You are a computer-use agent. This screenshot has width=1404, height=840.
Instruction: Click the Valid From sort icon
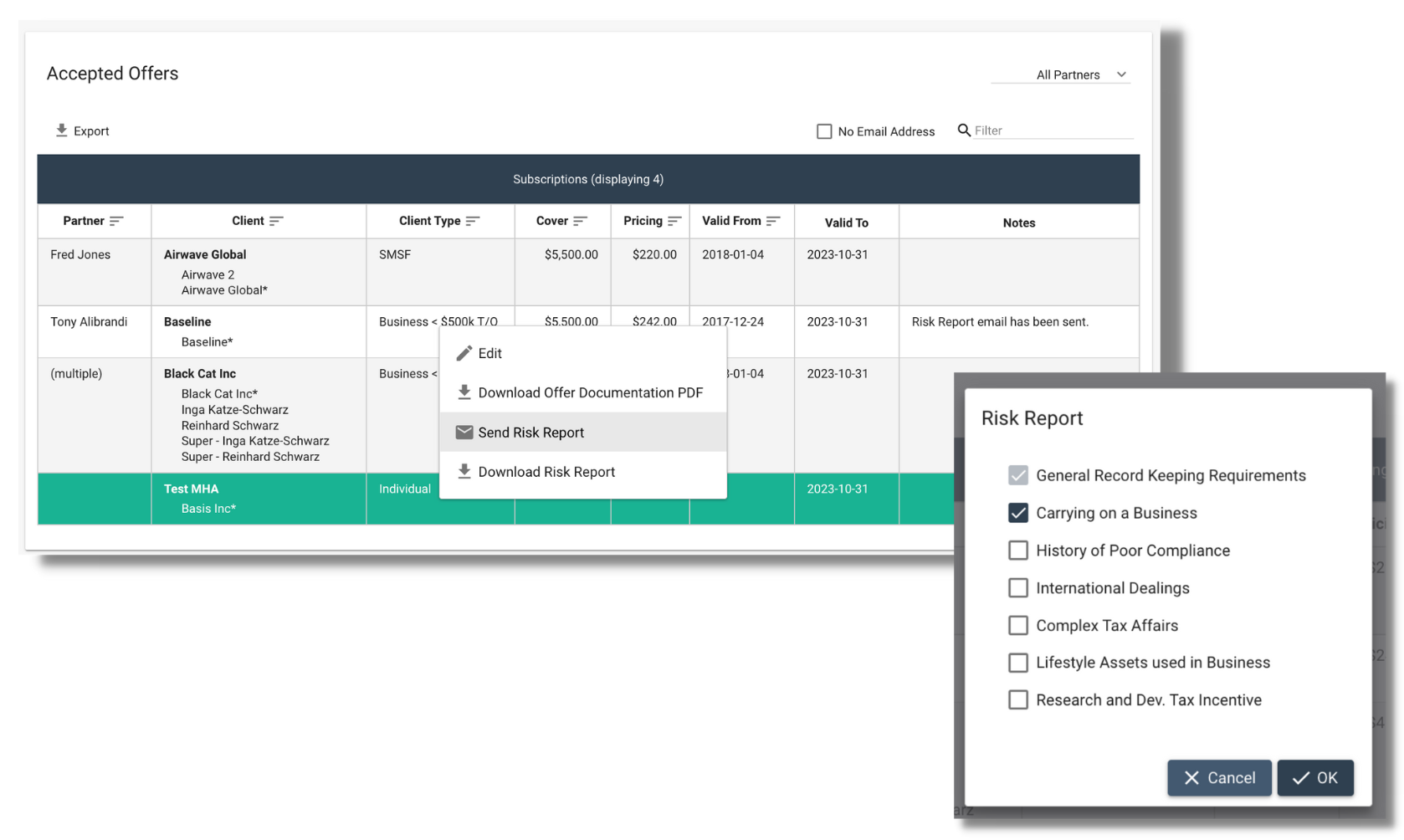771,221
